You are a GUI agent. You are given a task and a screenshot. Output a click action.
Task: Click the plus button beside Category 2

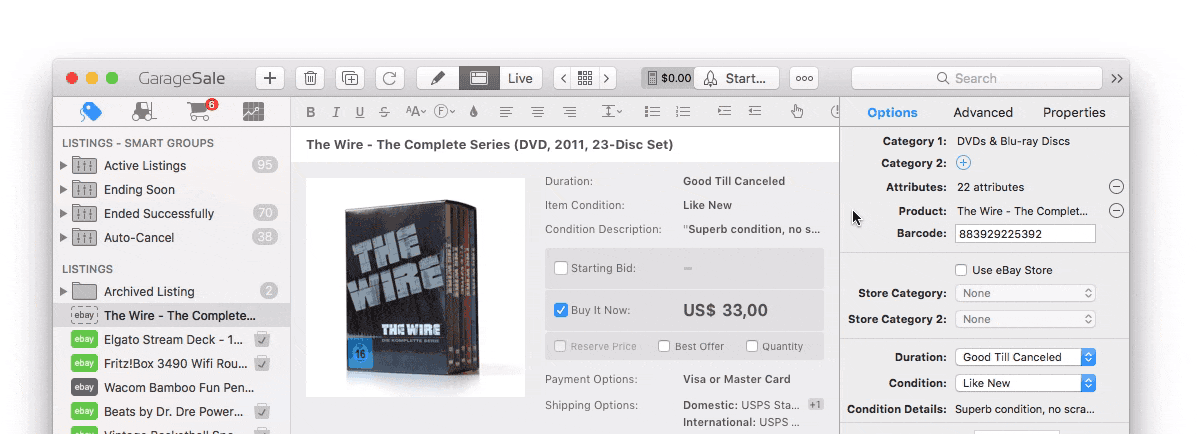pyautogui.click(x=963, y=163)
